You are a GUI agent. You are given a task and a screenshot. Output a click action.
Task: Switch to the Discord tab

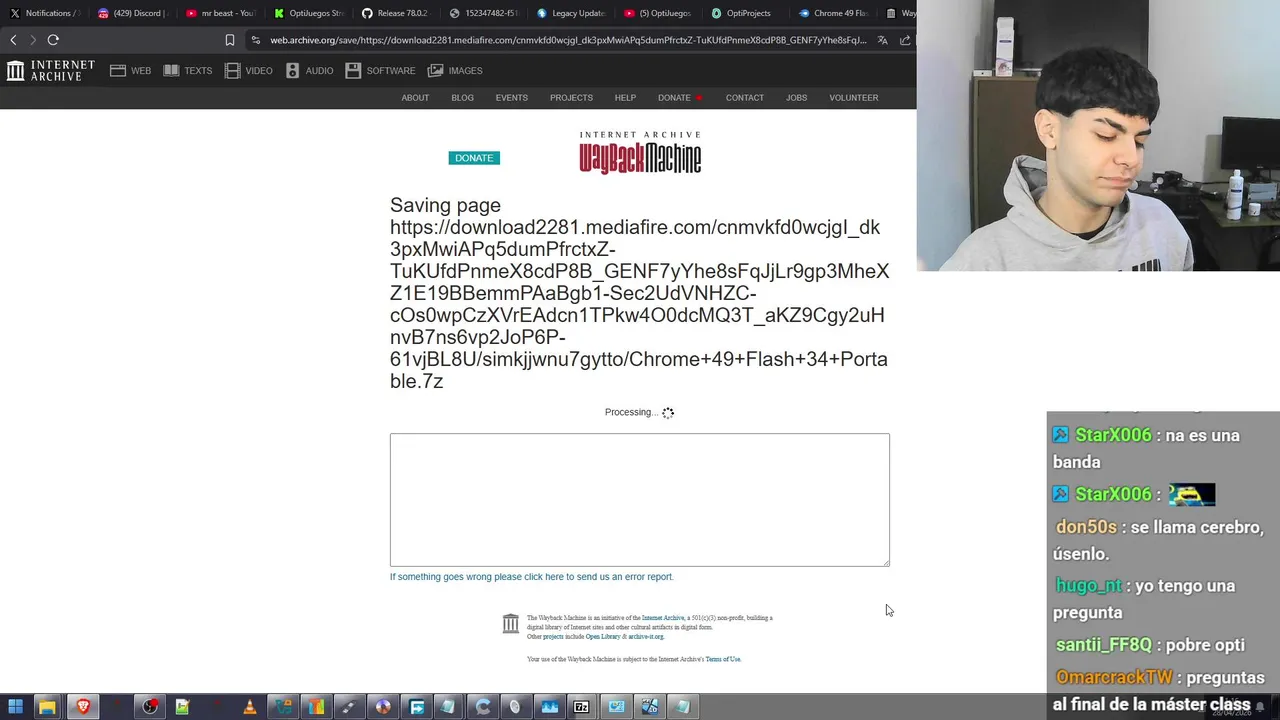click(x=132, y=13)
